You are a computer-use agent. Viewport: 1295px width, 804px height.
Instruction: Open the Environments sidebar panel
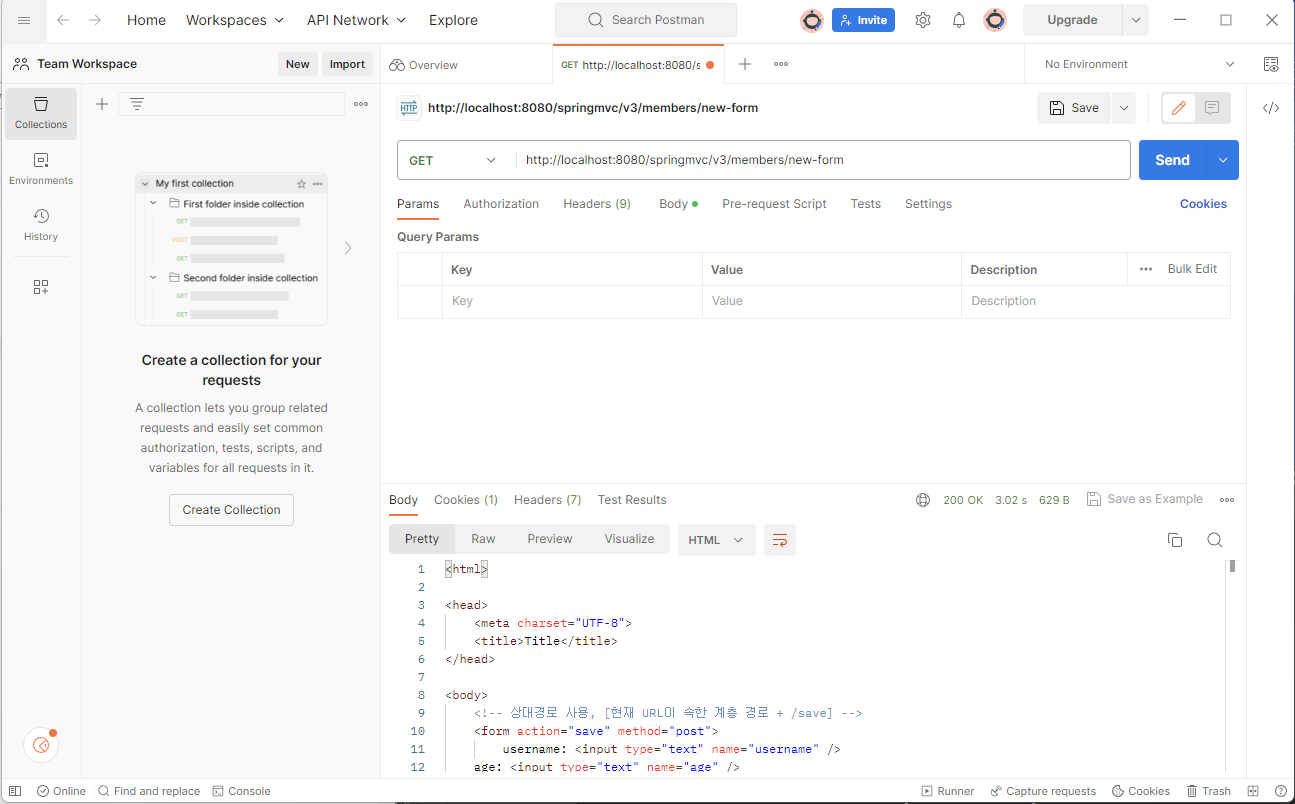tap(41, 169)
